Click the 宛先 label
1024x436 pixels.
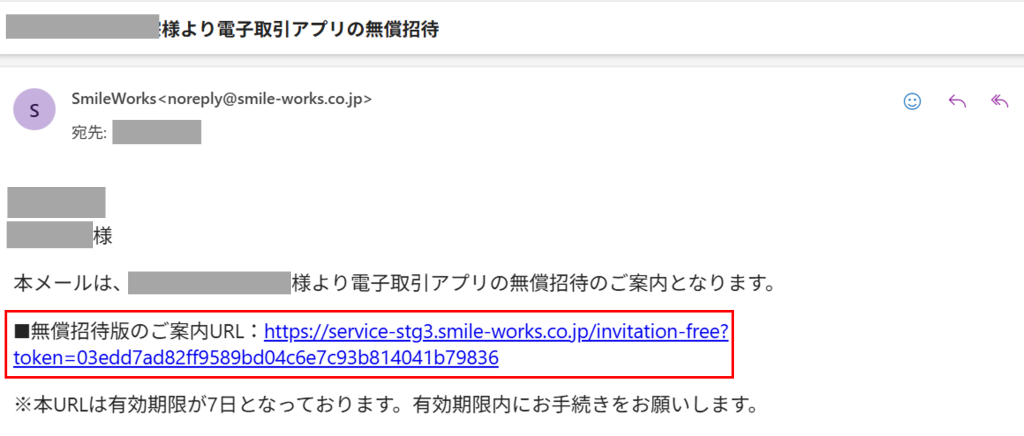tap(89, 132)
